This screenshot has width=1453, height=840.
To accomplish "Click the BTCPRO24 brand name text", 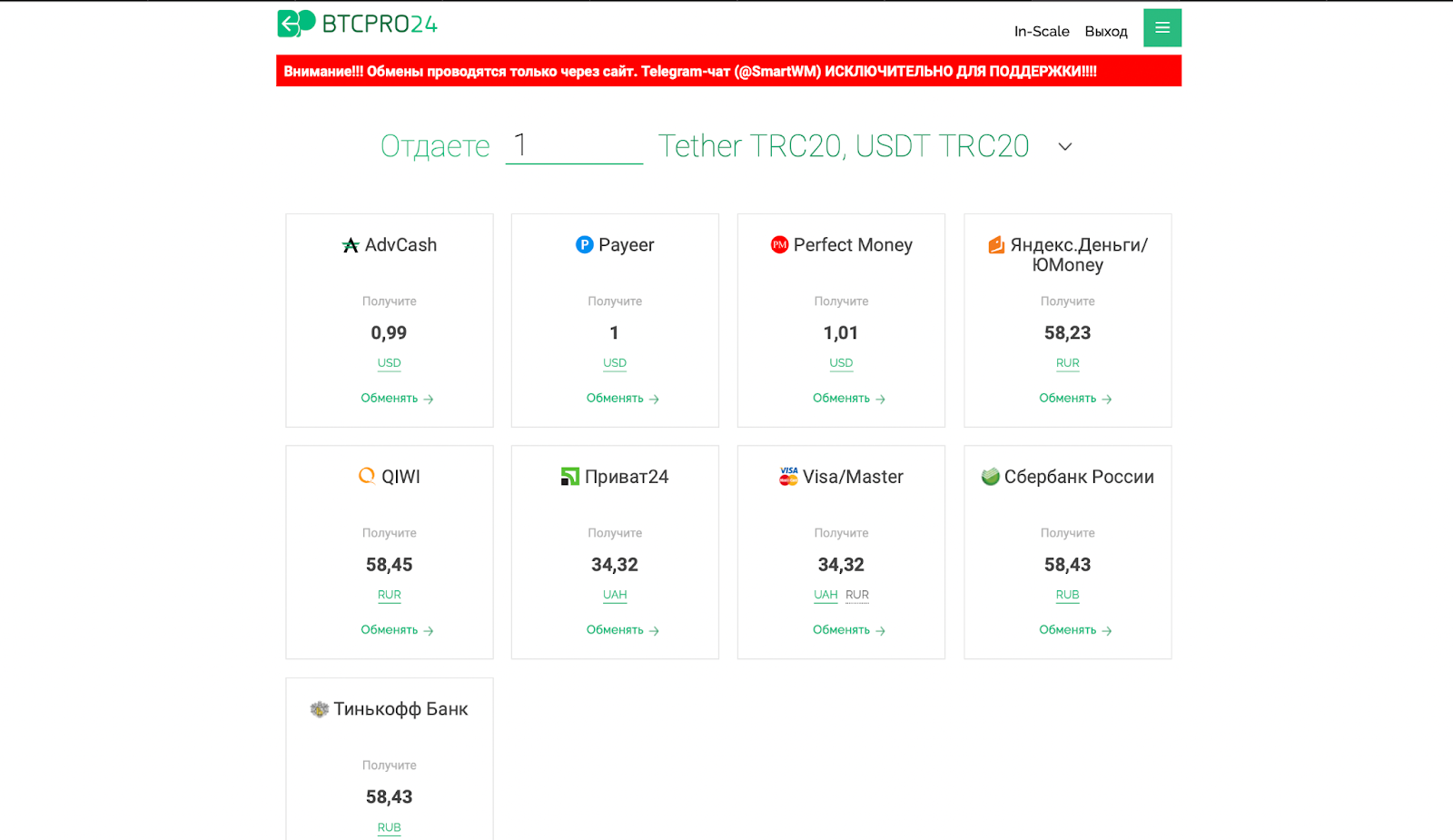I will pyautogui.click(x=380, y=25).
